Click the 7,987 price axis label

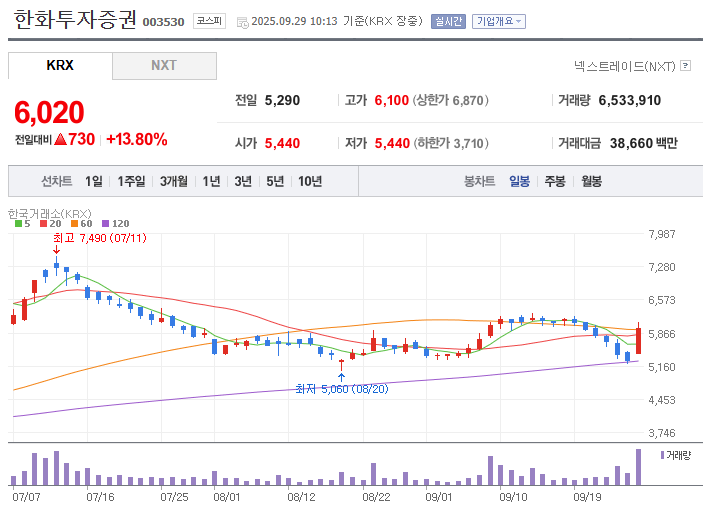[662, 234]
